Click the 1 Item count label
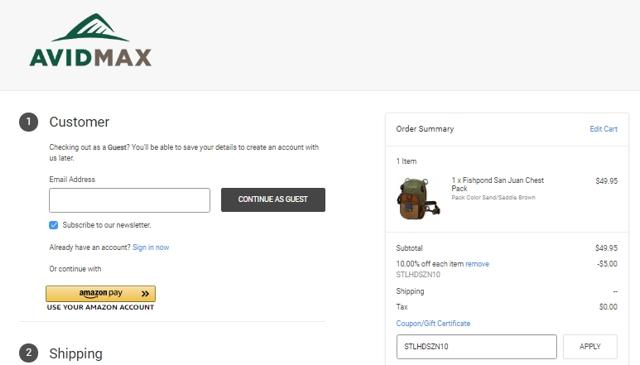640x365 pixels. pos(406,161)
